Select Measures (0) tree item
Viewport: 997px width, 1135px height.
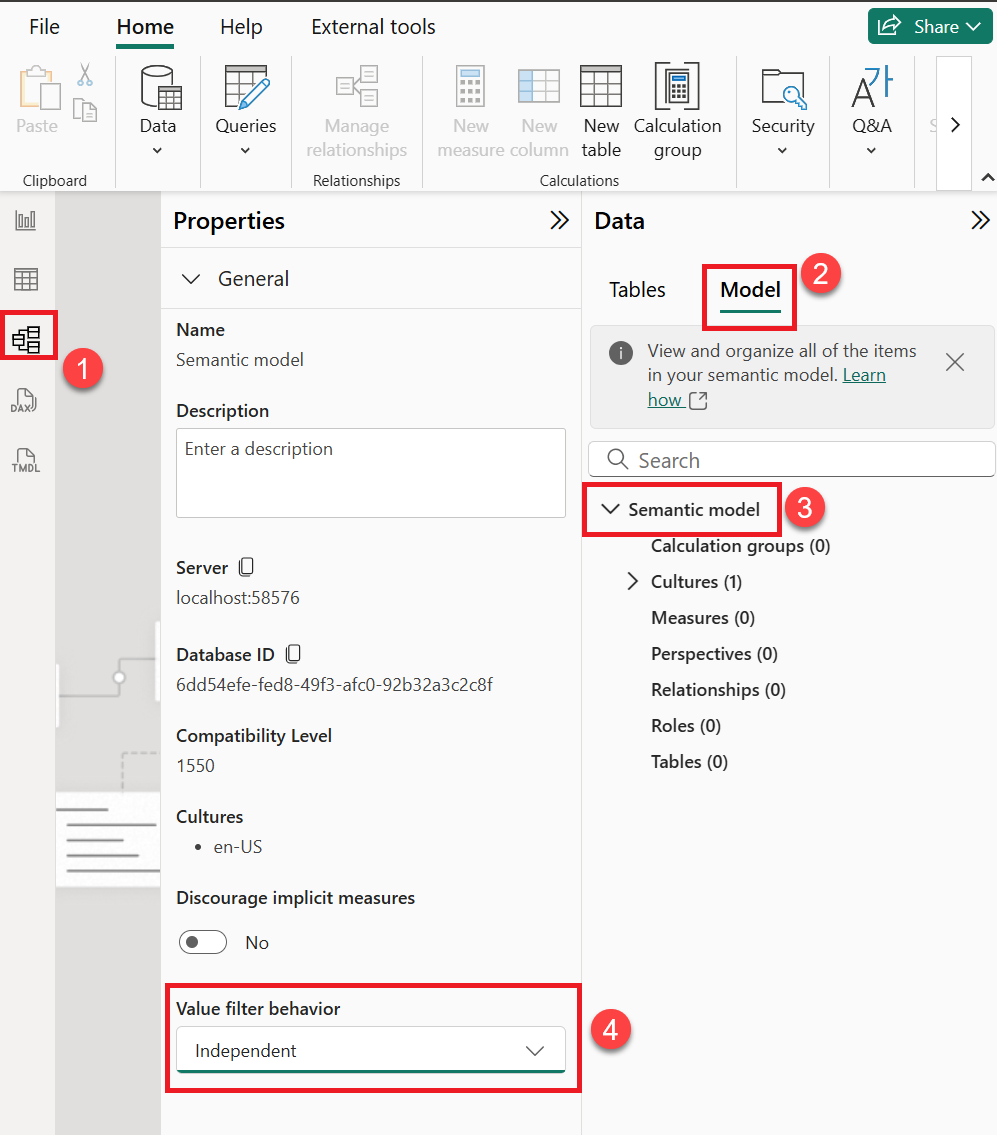coord(702,617)
